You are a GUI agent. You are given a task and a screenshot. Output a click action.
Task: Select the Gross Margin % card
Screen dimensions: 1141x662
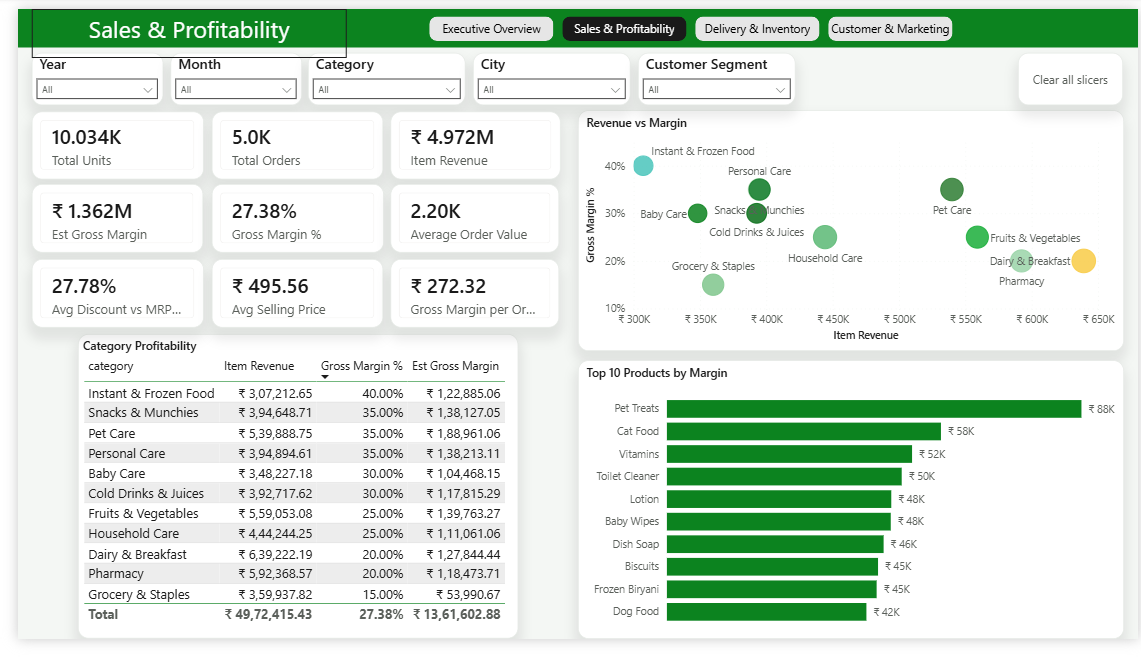coord(297,219)
